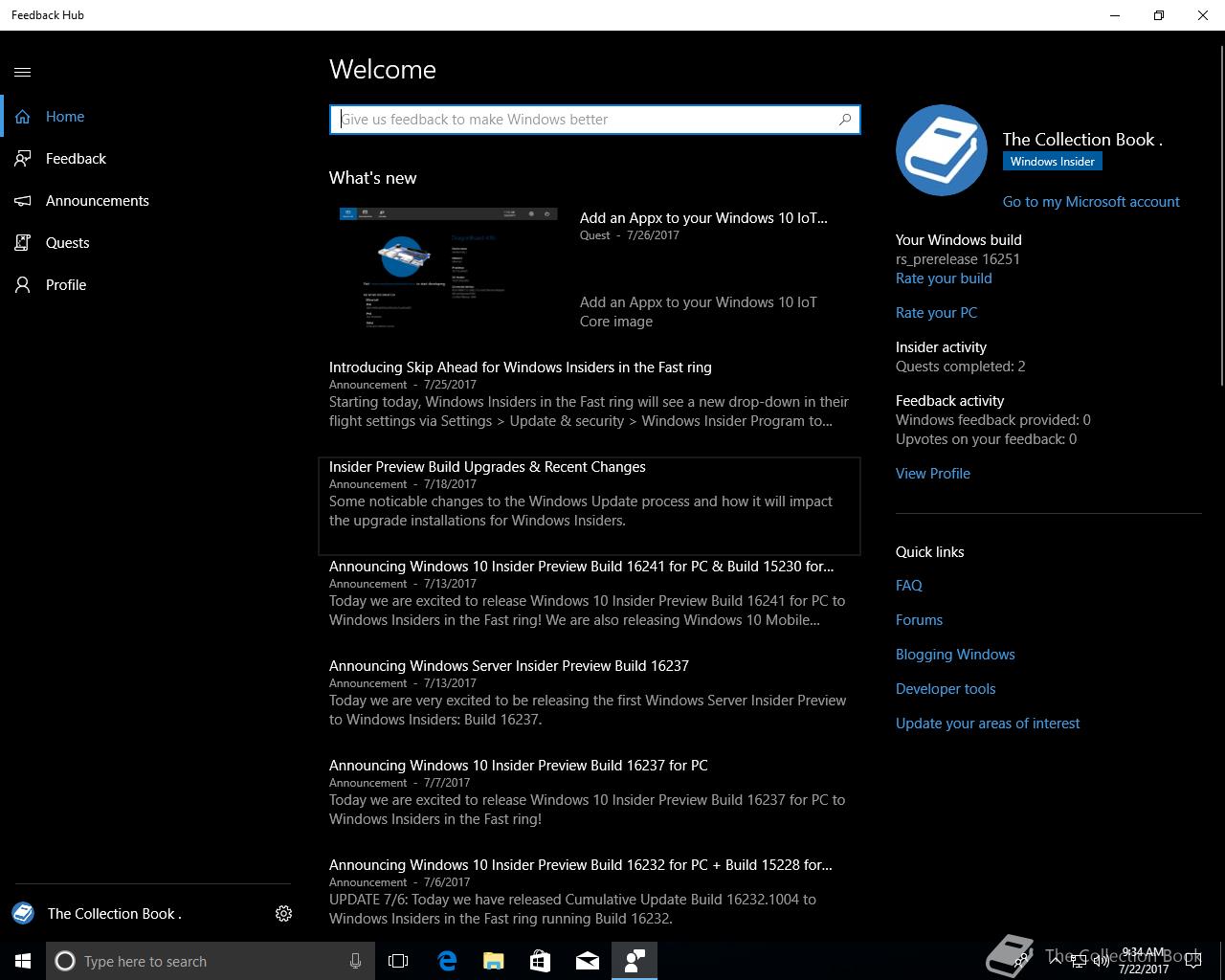Click Feedback Hub taskbar icon
This screenshot has height=980, width=1225.
pyautogui.click(x=635, y=961)
